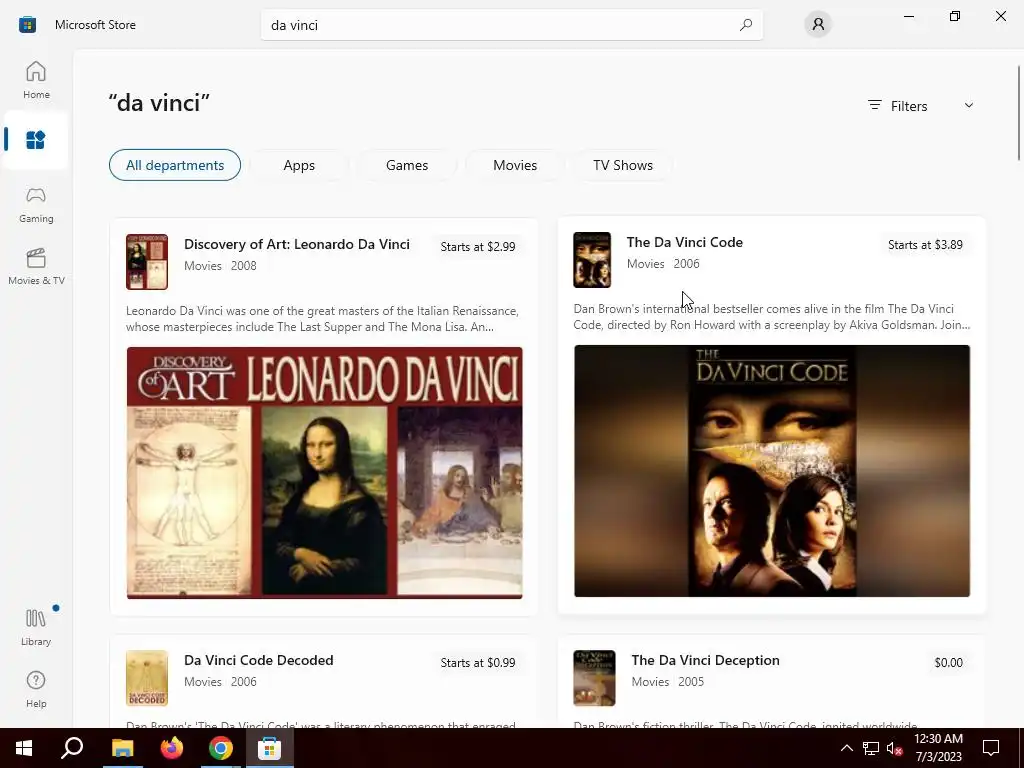
Task: Click small Da Vinci Deception poster thumbnail
Action: 594,678
